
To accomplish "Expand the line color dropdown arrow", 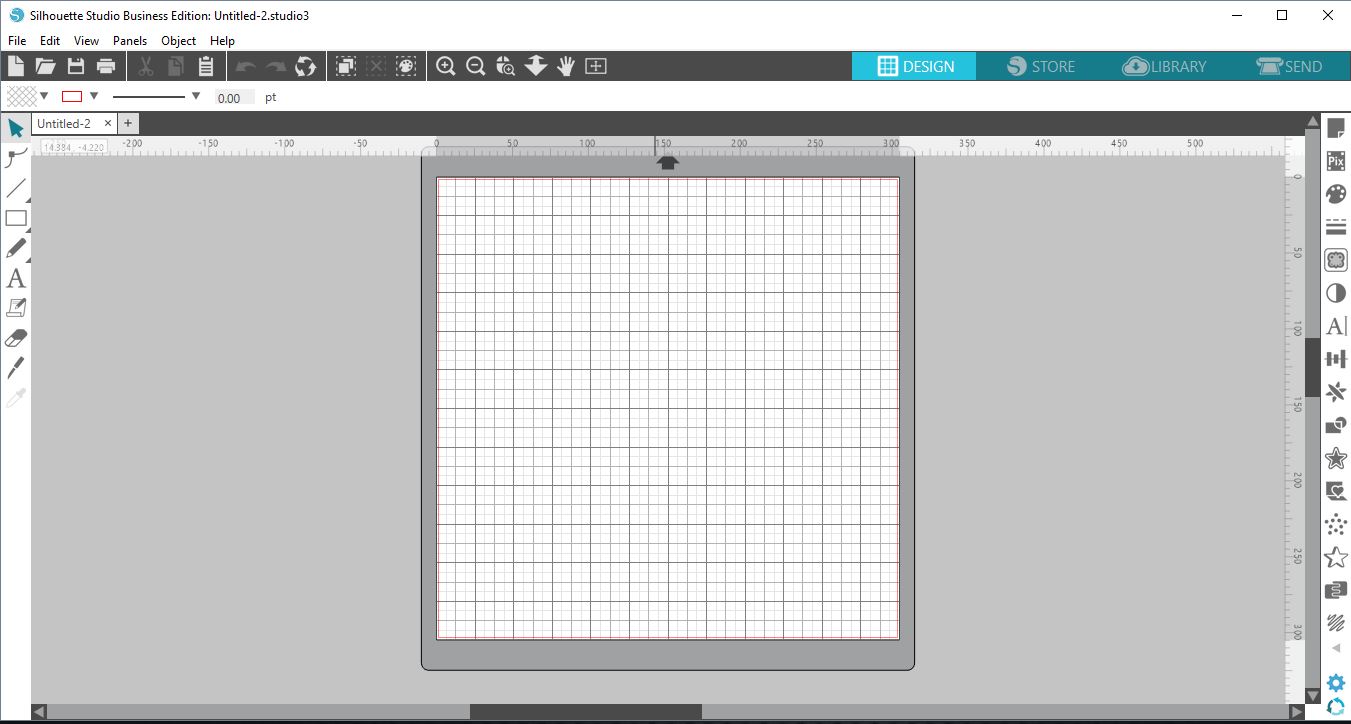I will (94, 97).
